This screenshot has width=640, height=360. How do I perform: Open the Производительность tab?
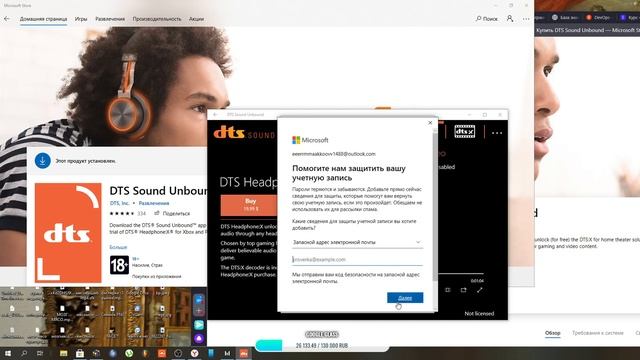[157, 19]
